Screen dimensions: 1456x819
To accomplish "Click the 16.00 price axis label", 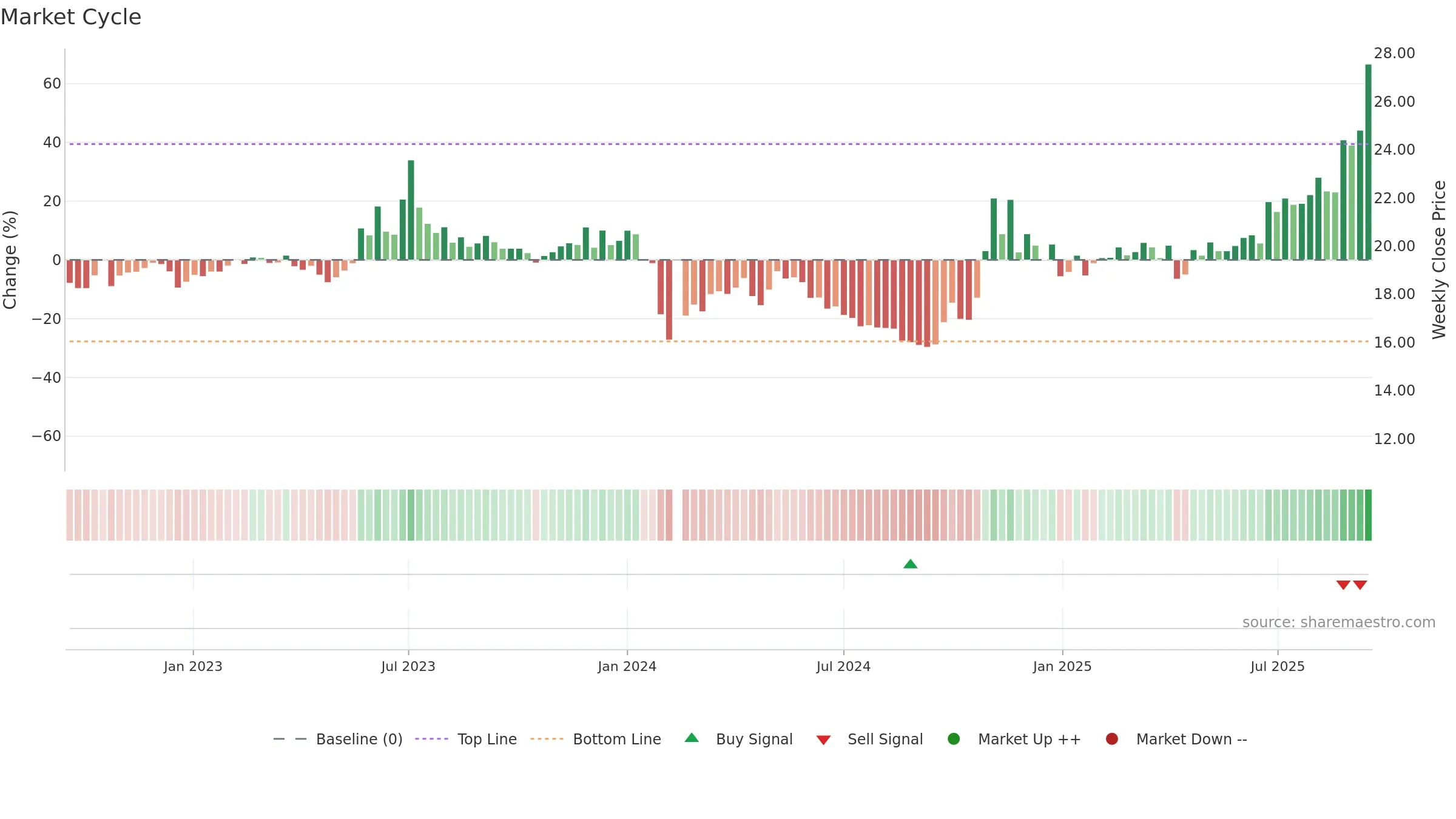I will coord(1394,343).
